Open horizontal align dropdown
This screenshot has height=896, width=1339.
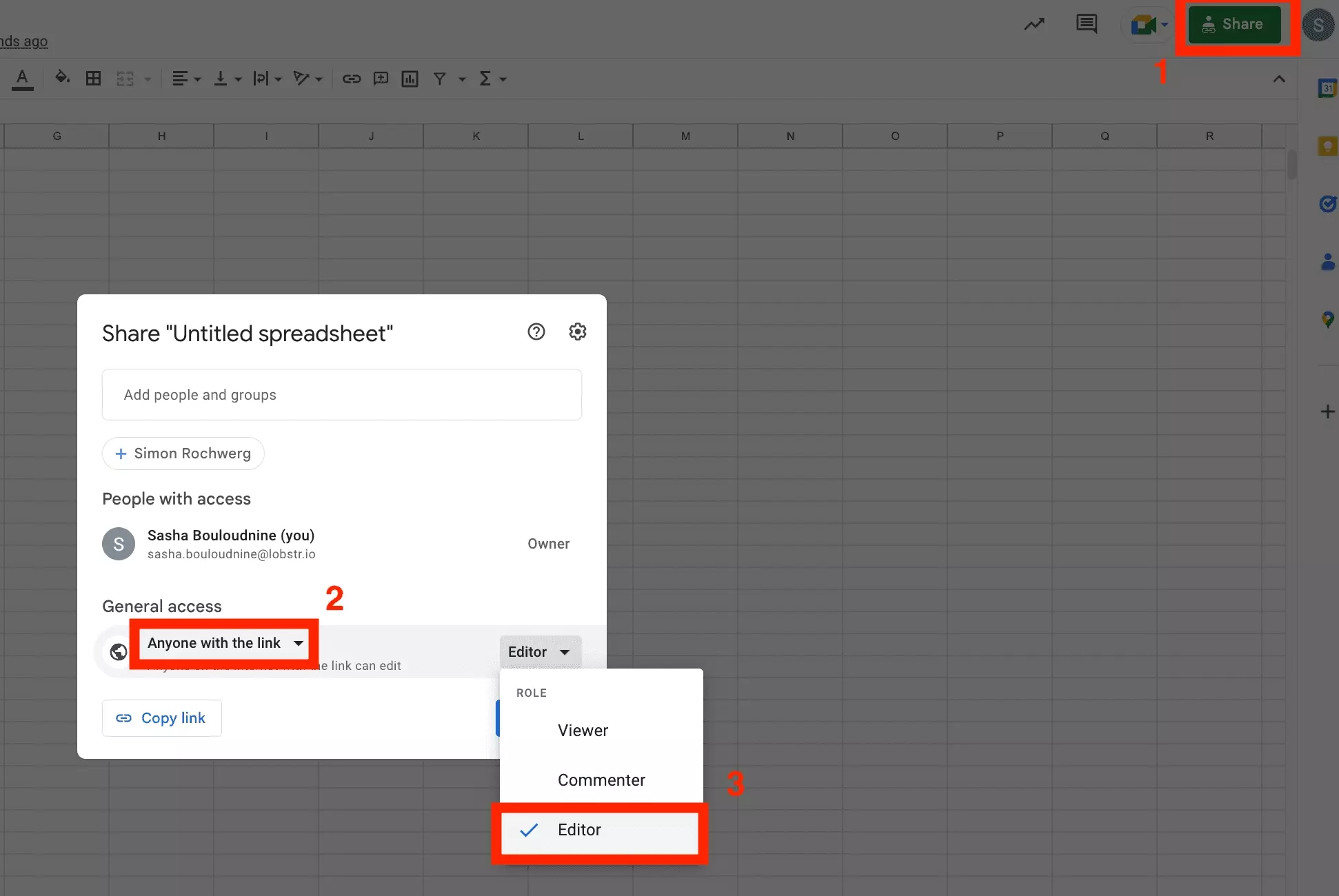(x=186, y=79)
